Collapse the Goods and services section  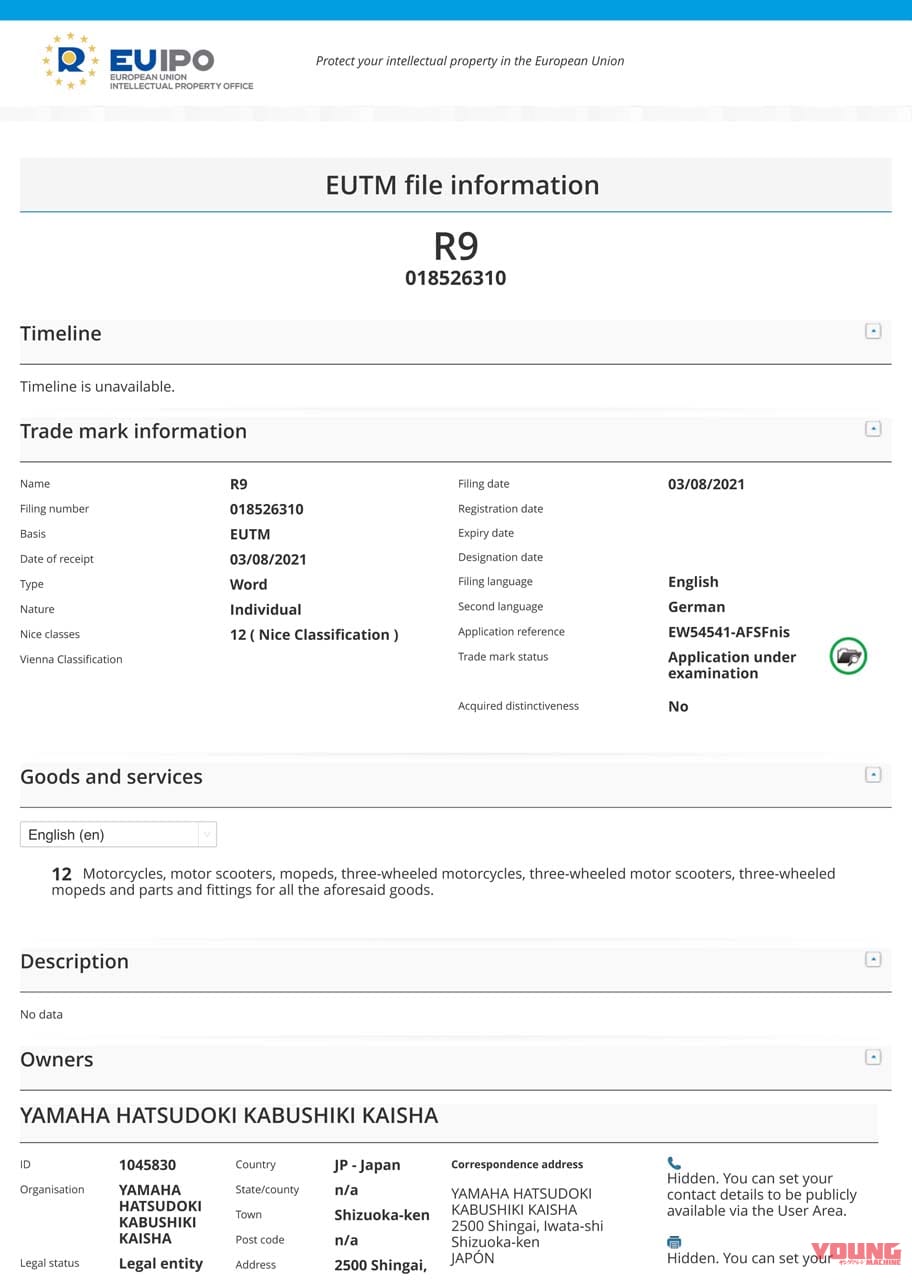click(x=873, y=775)
